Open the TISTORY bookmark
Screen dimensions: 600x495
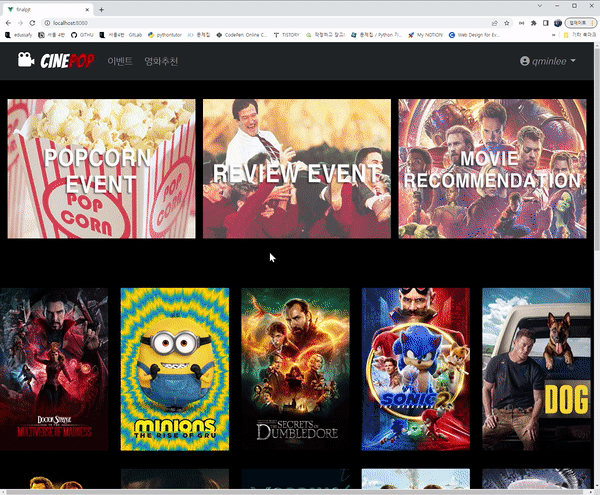[287, 35]
